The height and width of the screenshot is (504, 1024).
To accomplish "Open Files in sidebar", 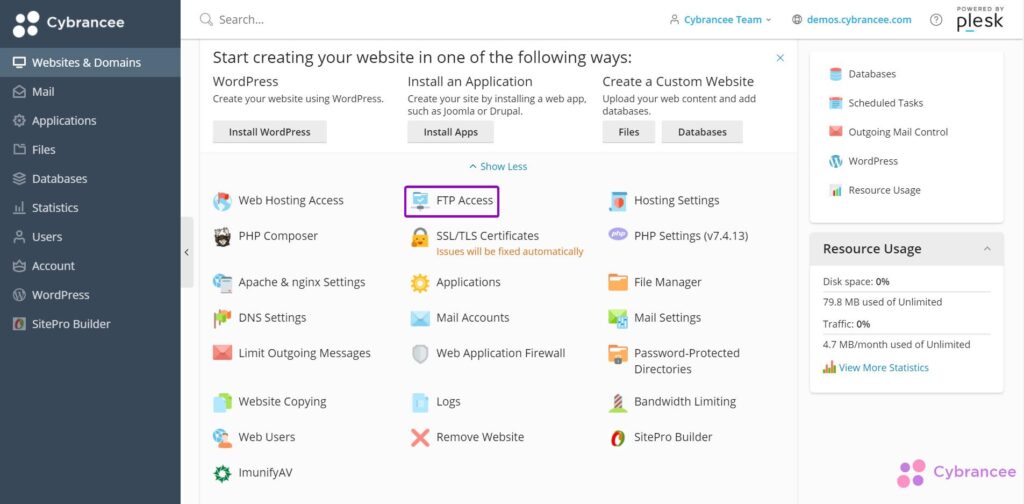I will click(90, 150).
